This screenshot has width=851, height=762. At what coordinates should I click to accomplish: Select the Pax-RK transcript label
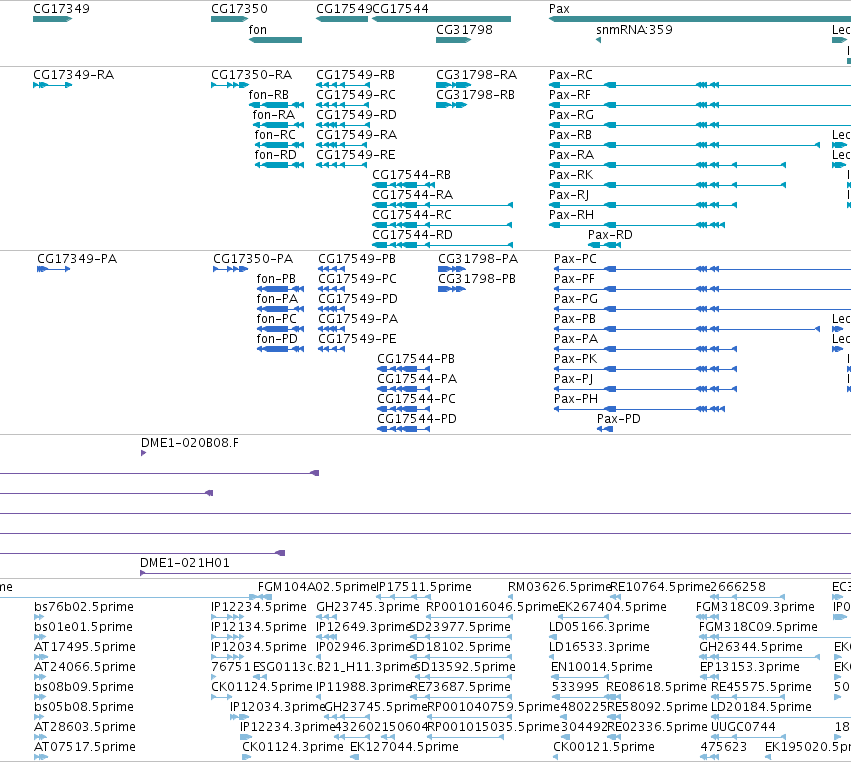571,175
